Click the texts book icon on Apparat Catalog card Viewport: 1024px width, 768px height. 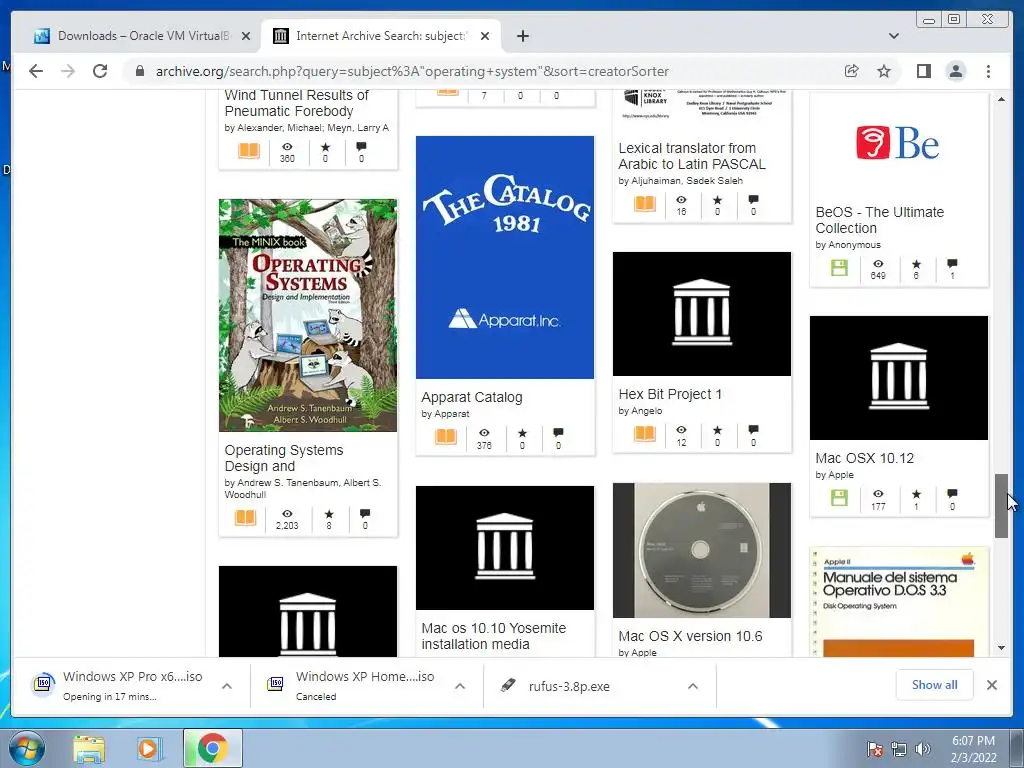point(446,436)
